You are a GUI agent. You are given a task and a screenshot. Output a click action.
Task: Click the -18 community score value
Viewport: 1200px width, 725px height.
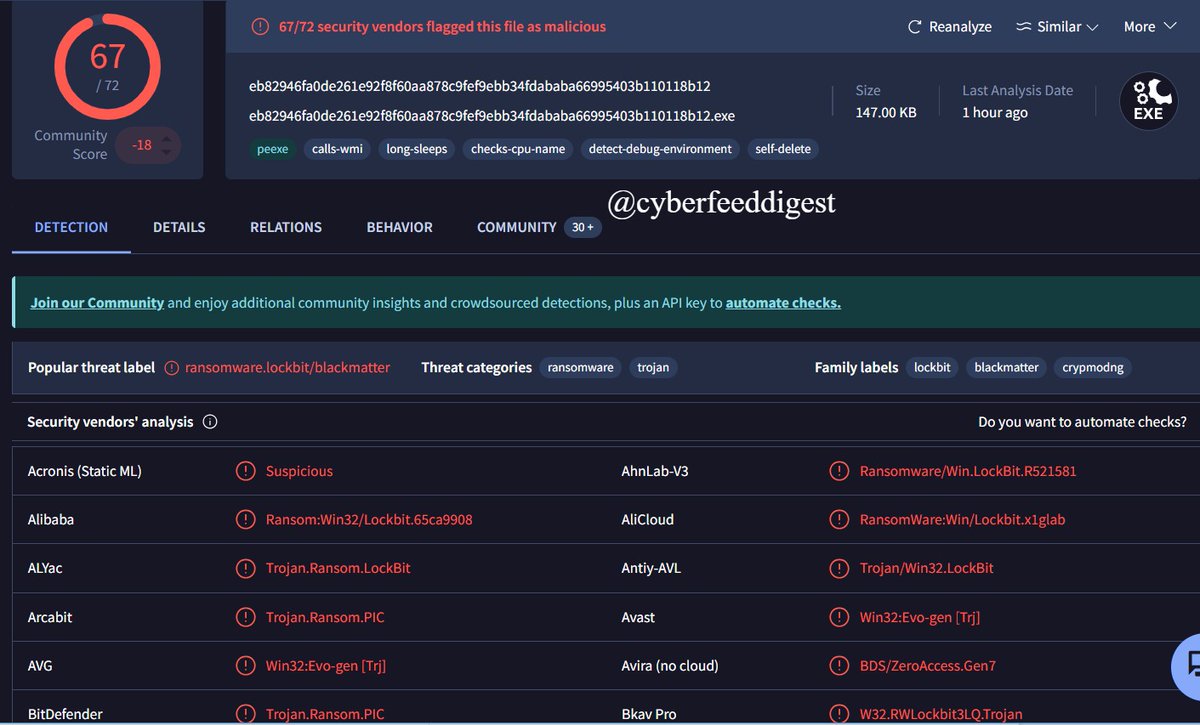(142, 145)
